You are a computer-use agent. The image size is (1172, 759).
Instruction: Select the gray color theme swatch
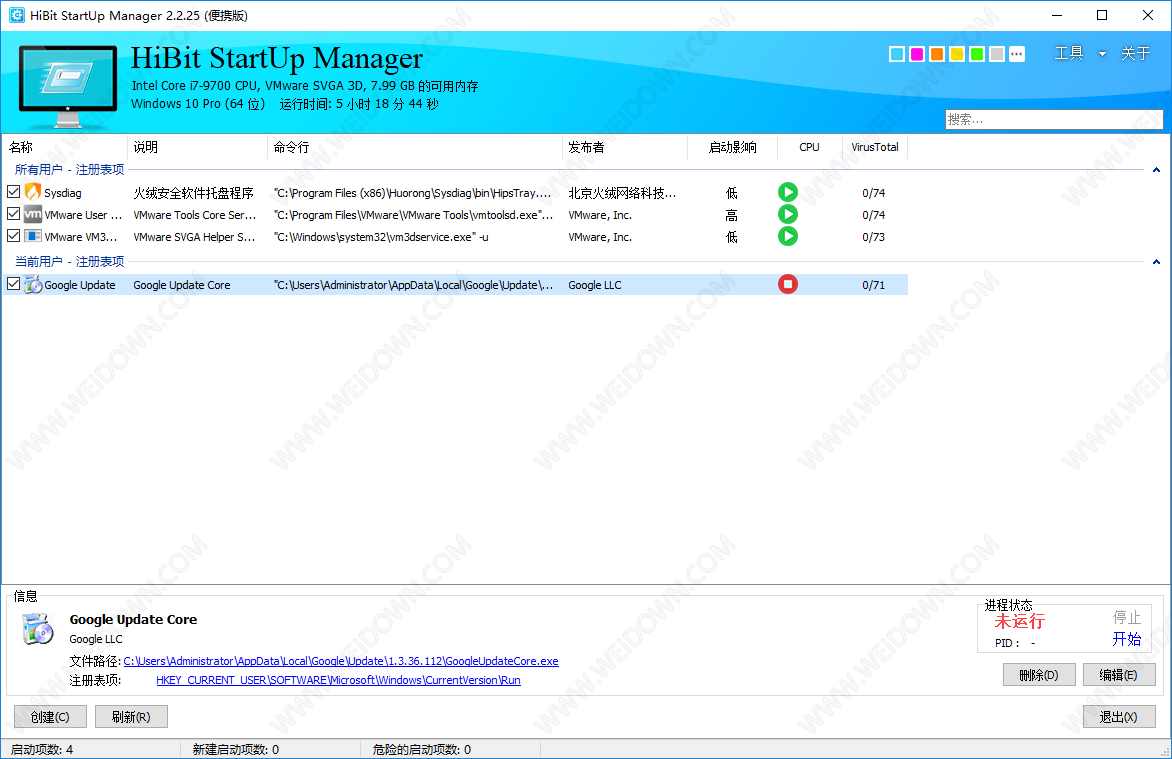pos(997,54)
